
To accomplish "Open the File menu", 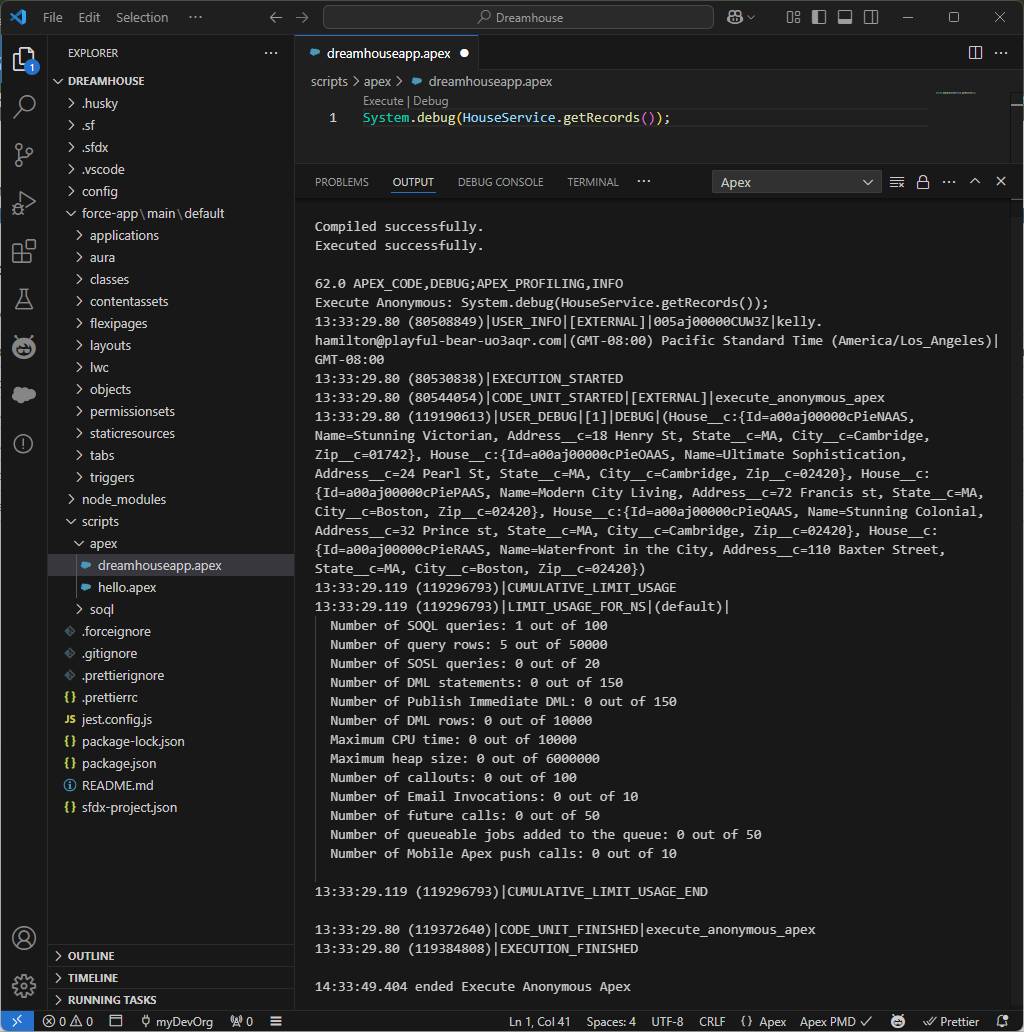I will point(53,17).
